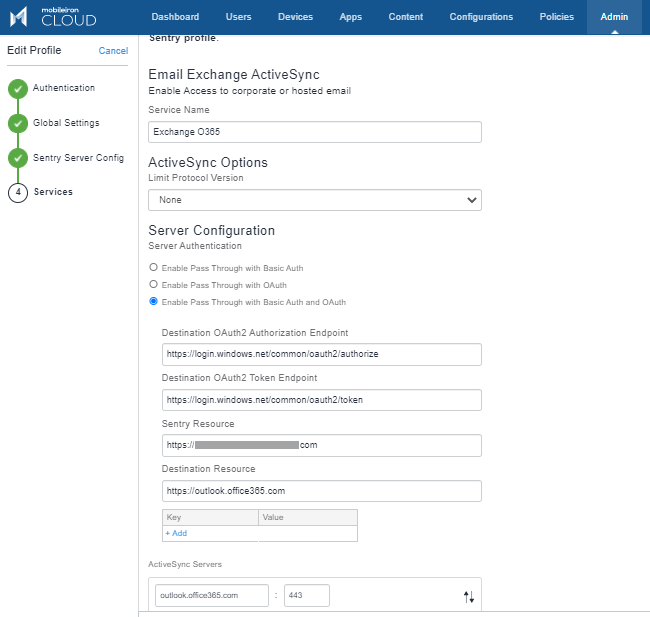Edit the OAuth2 Authorization Endpoint field
This screenshot has width=650, height=617.
[322, 354]
